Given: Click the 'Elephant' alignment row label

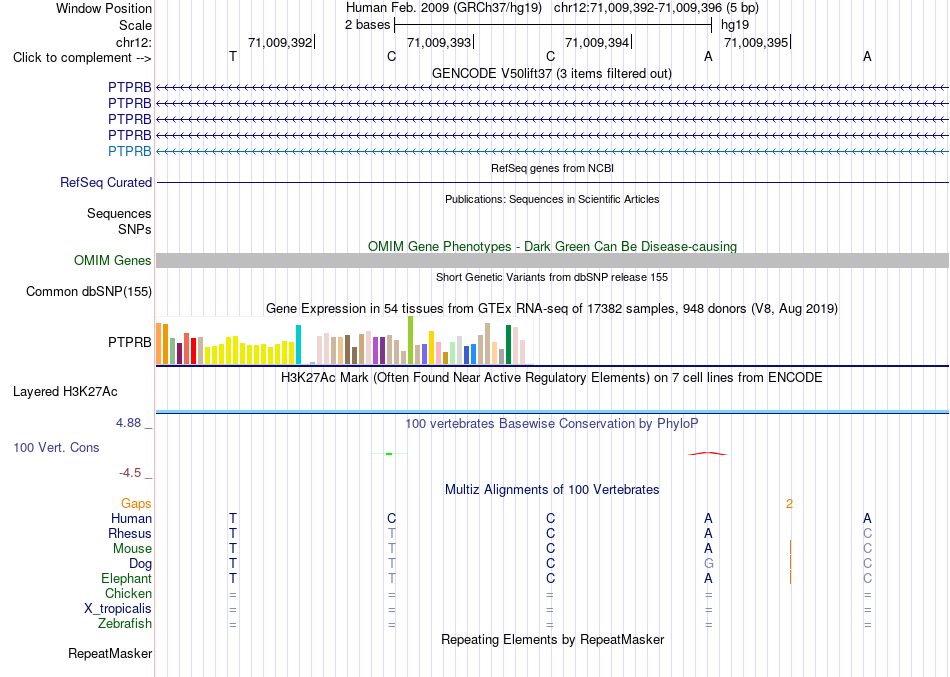Looking at the screenshot, I should point(126,579).
